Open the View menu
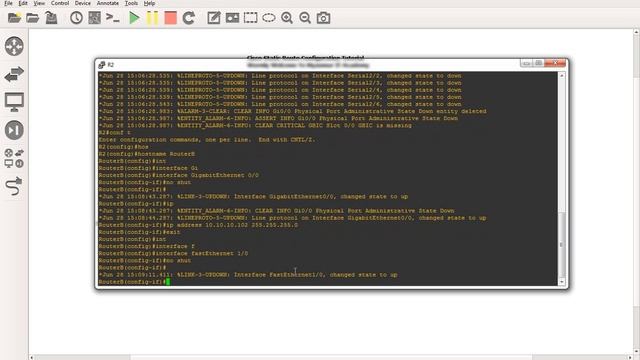 click(39, 3)
